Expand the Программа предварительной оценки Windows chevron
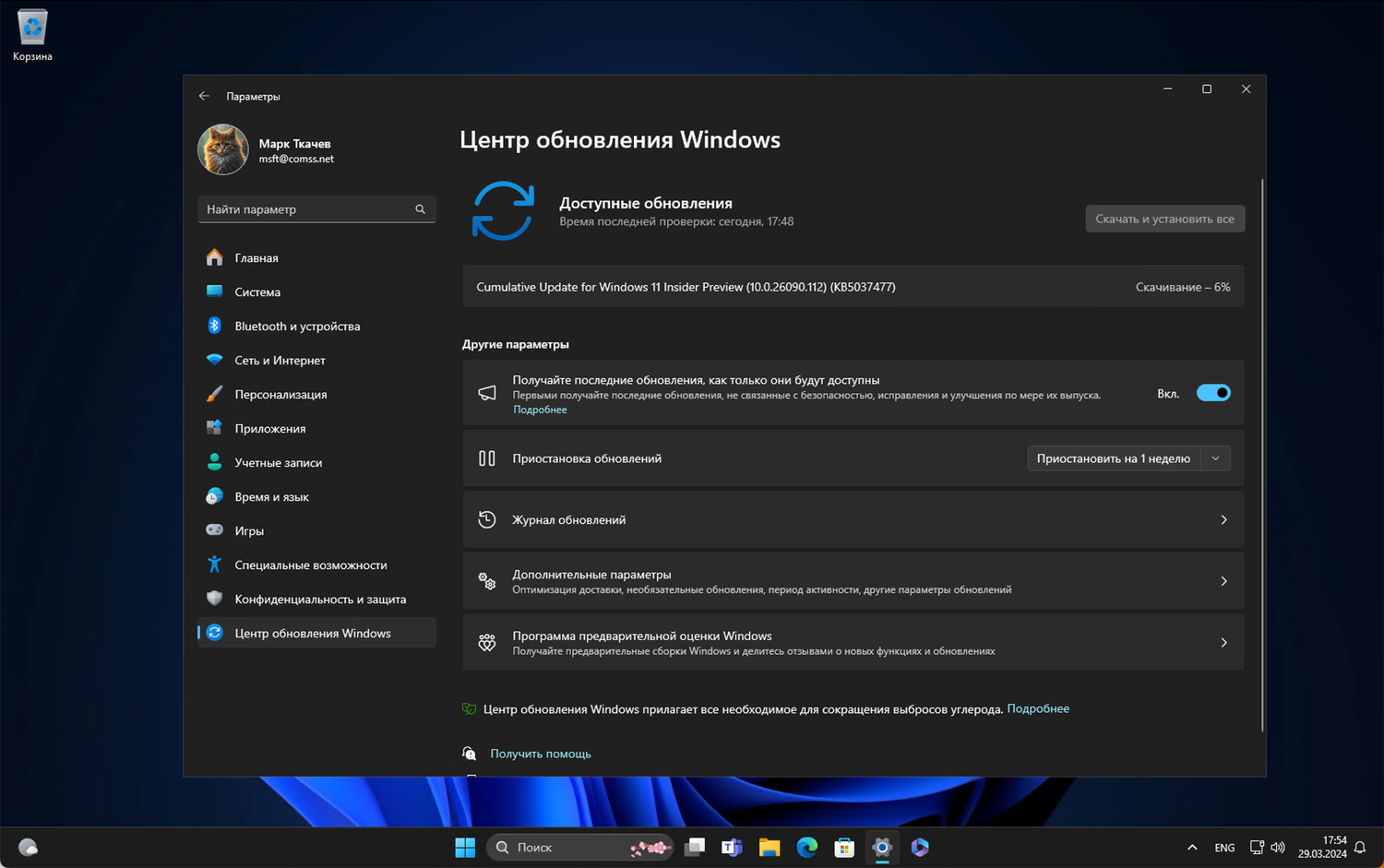The height and width of the screenshot is (868, 1384). (x=1223, y=643)
